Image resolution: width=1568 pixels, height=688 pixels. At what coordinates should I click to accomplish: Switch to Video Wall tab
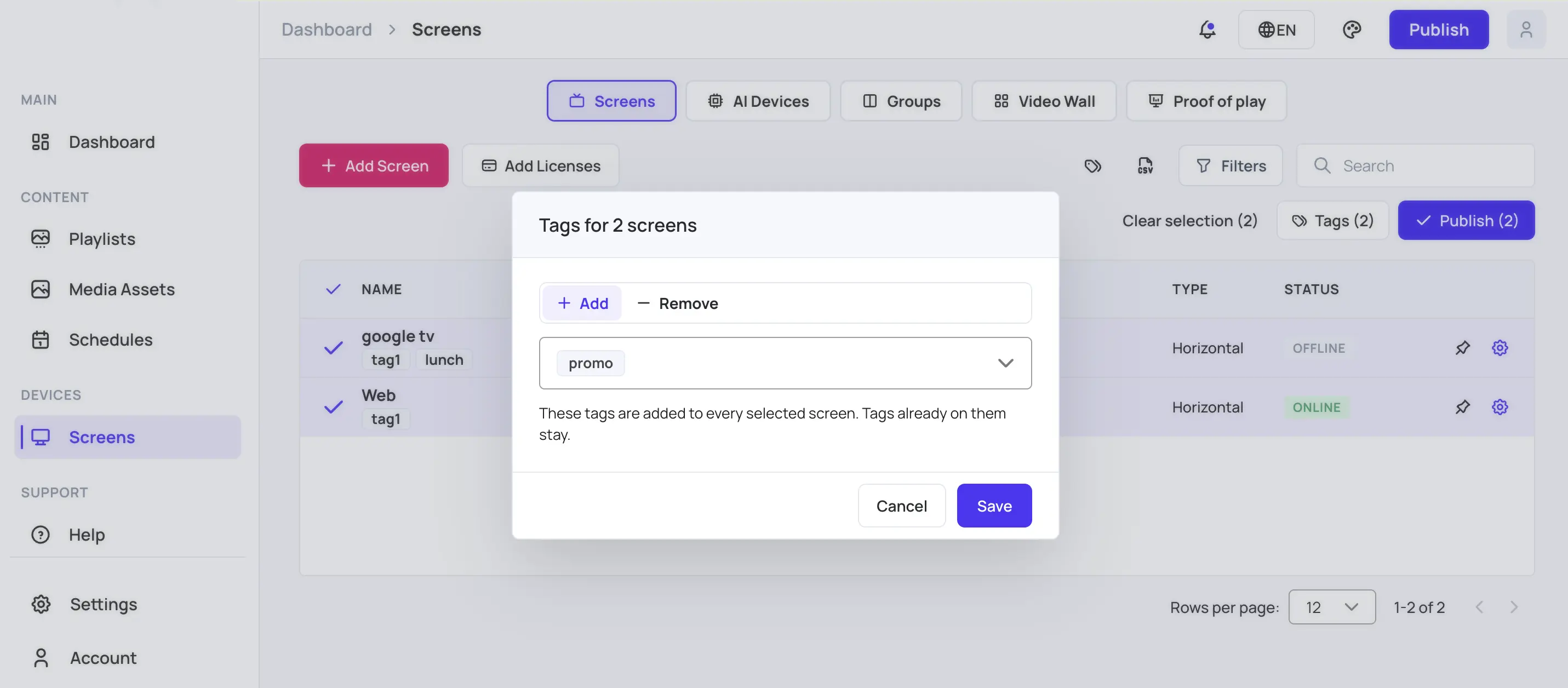1044,101
